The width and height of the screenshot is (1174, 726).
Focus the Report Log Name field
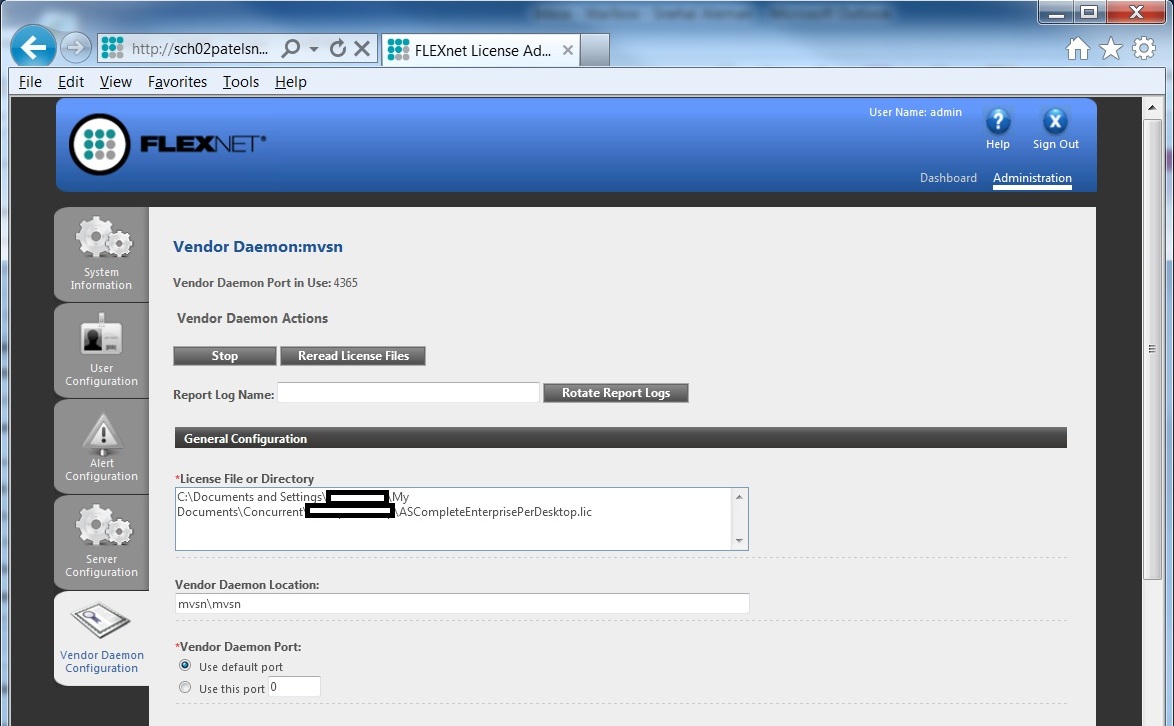(x=408, y=393)
